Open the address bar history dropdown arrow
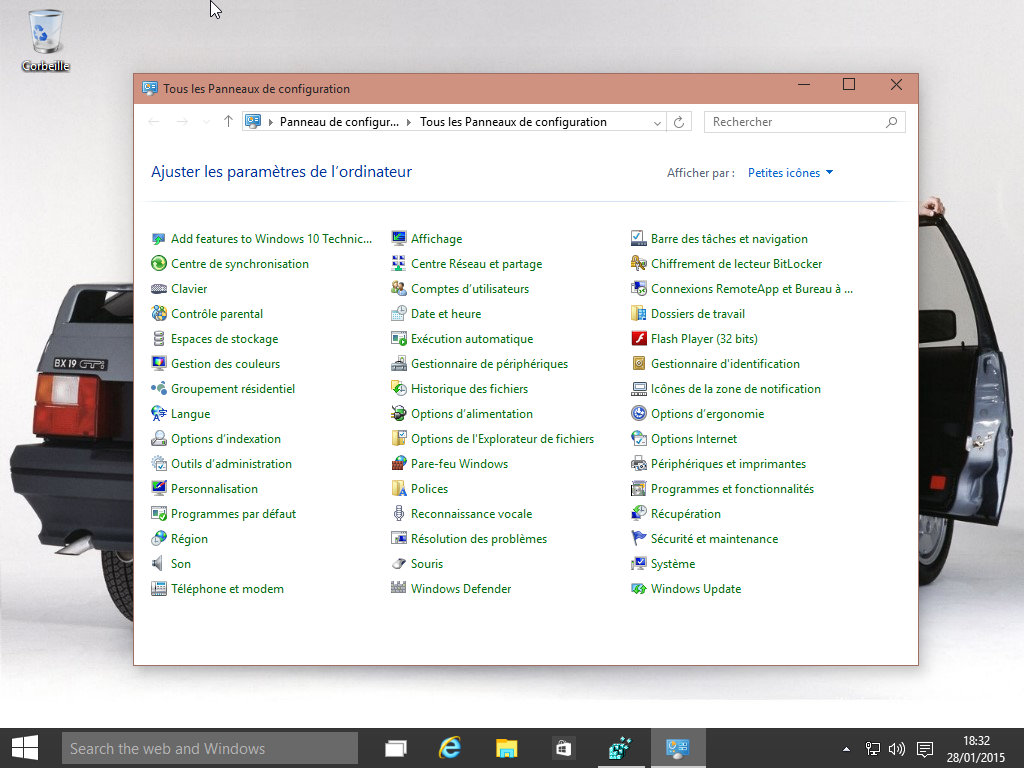This screenshot has height=768, width=1024. tap(657, 122)
